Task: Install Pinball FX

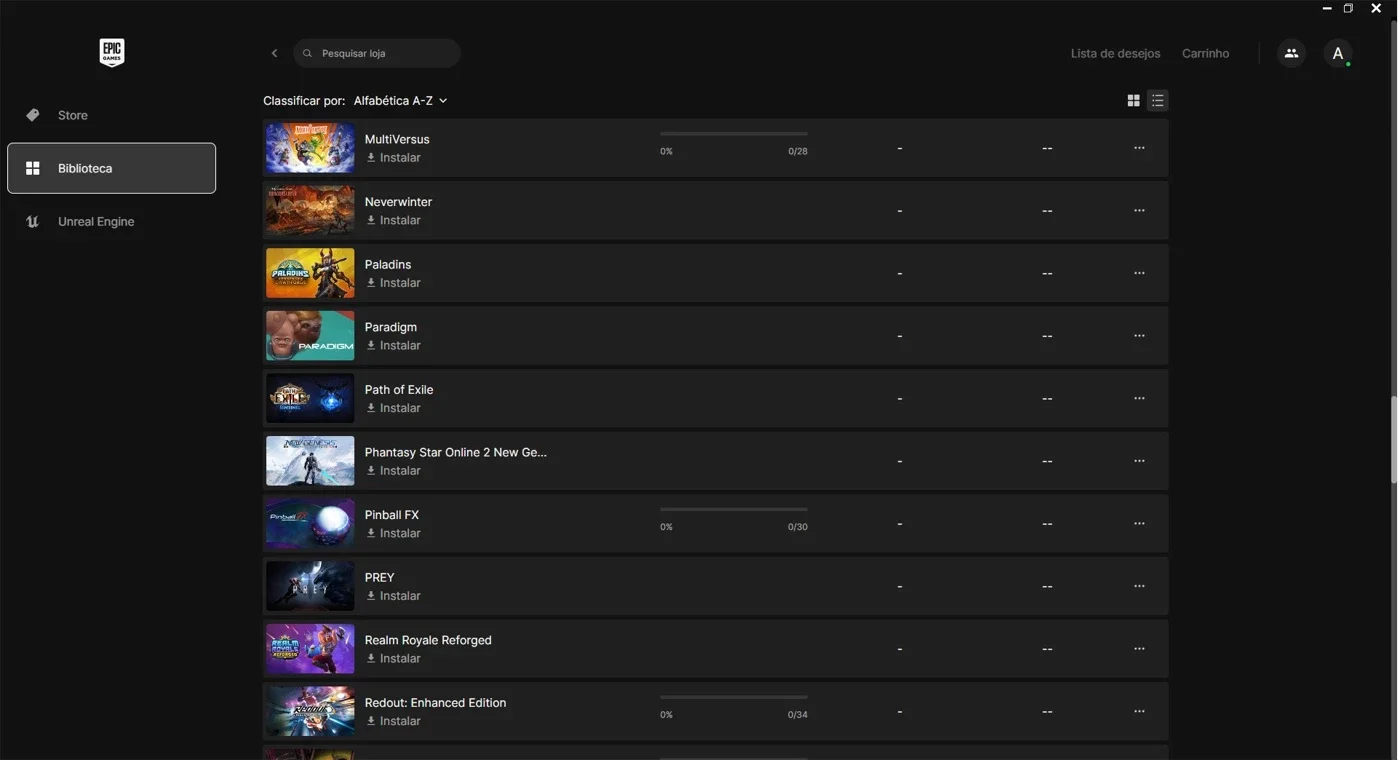Action: (393, 533)
